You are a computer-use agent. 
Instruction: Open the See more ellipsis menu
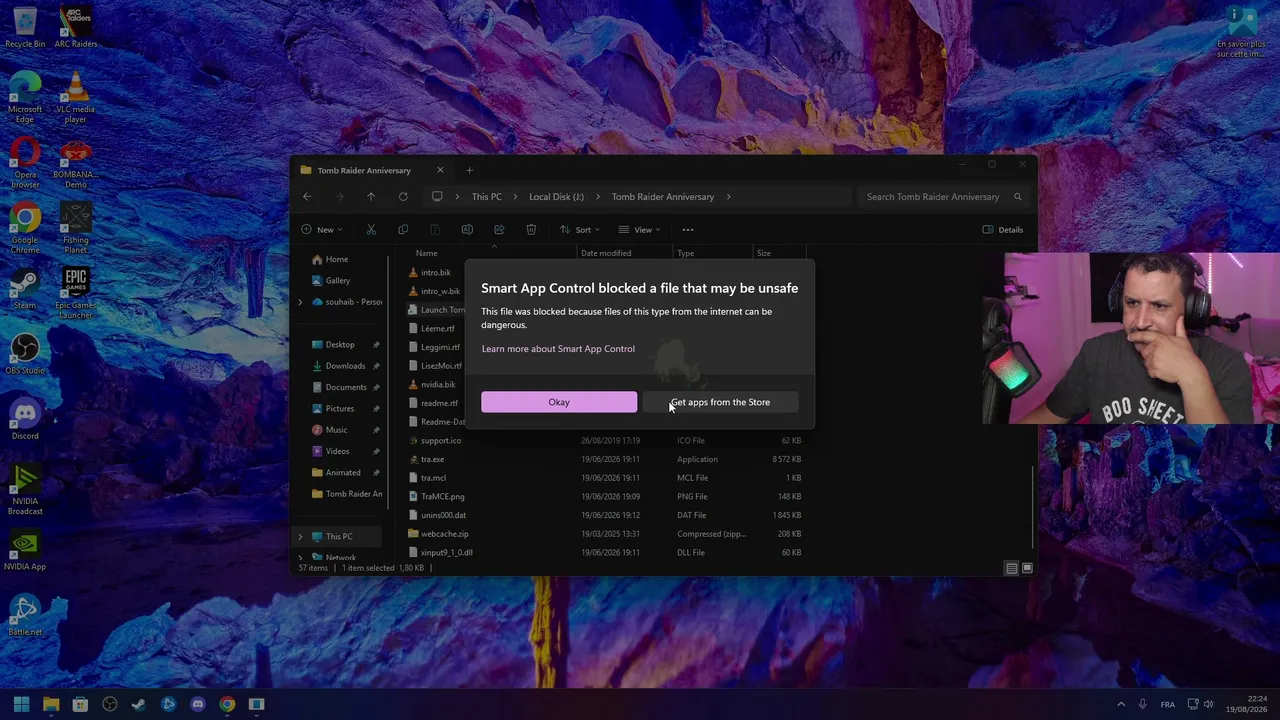[687, 230]
